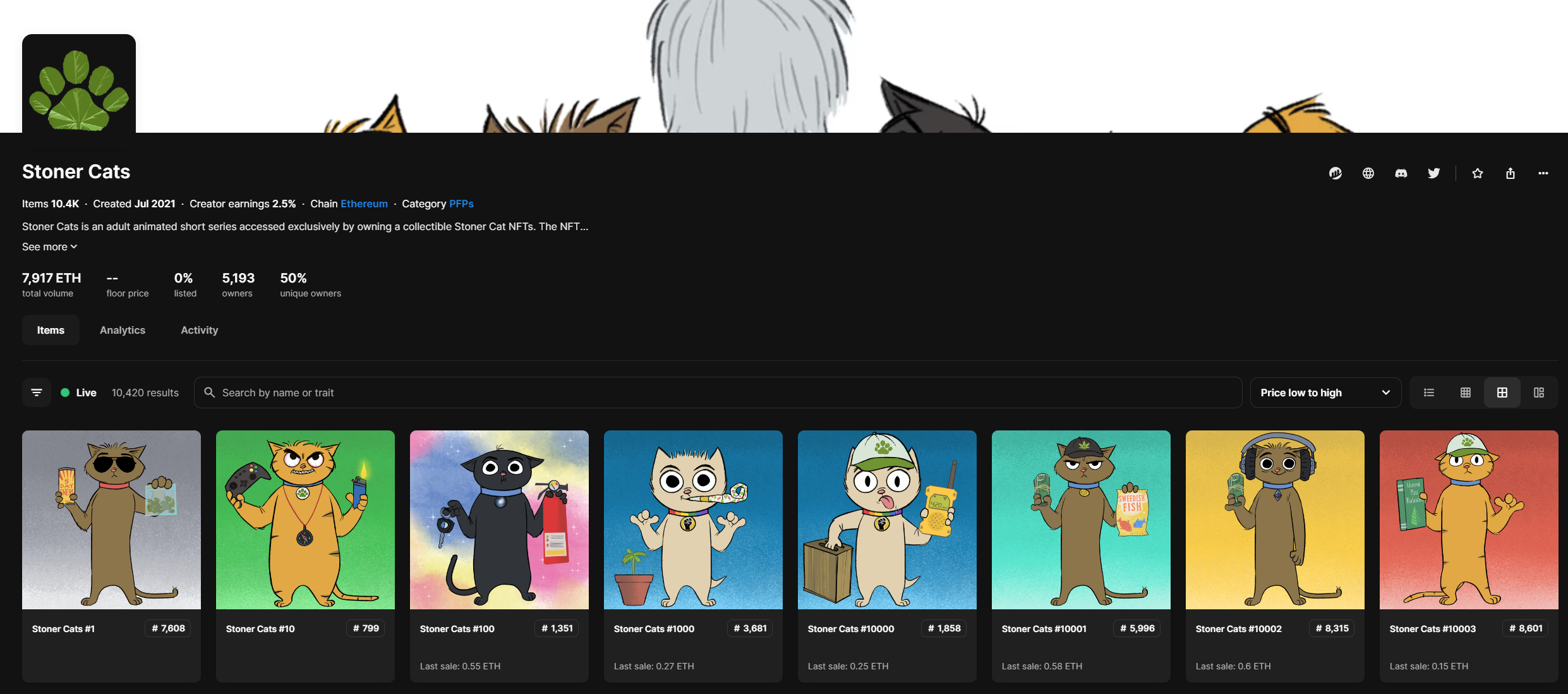
Task: Click rarity rank badge # 1,351
Action: [x=557, y=628]
